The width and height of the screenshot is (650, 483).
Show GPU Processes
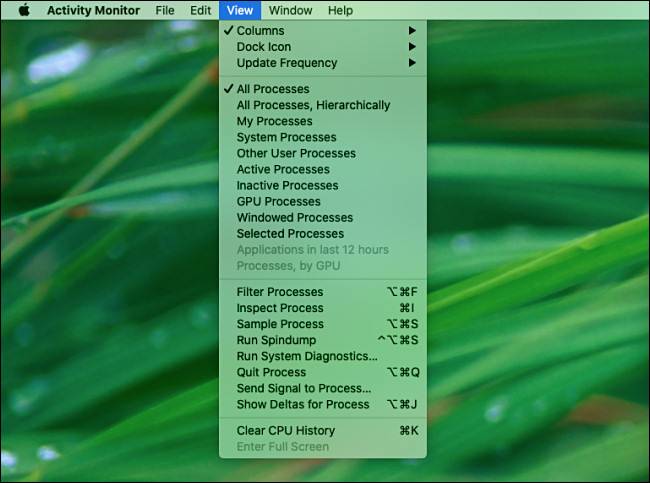[x=323, y=201]
